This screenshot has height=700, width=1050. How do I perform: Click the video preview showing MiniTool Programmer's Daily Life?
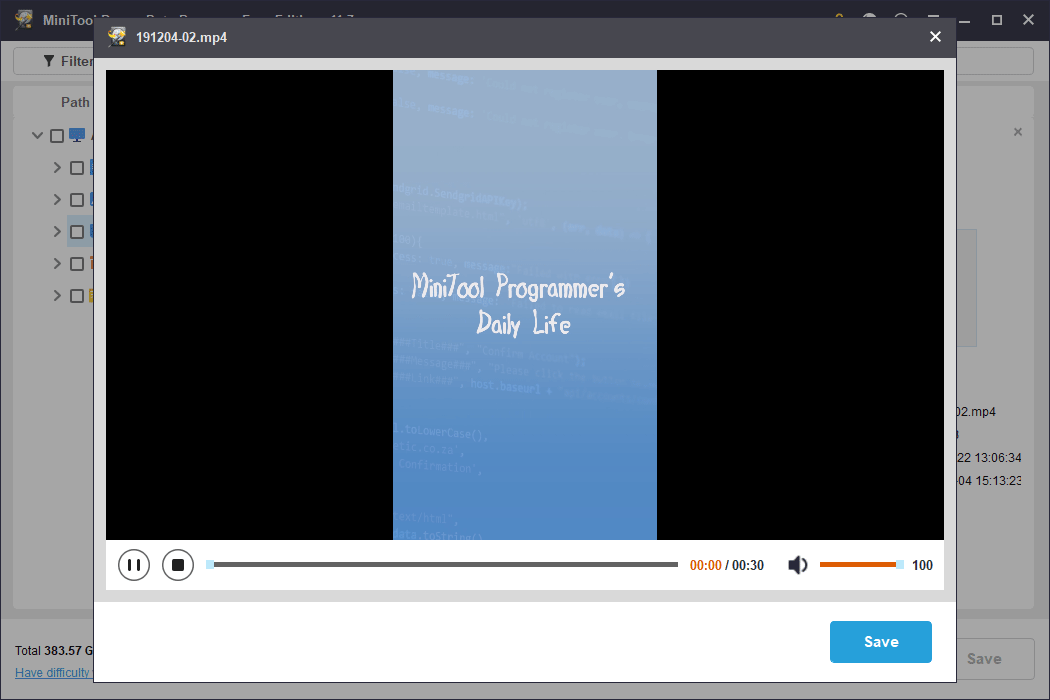click(x=525, y=305)
